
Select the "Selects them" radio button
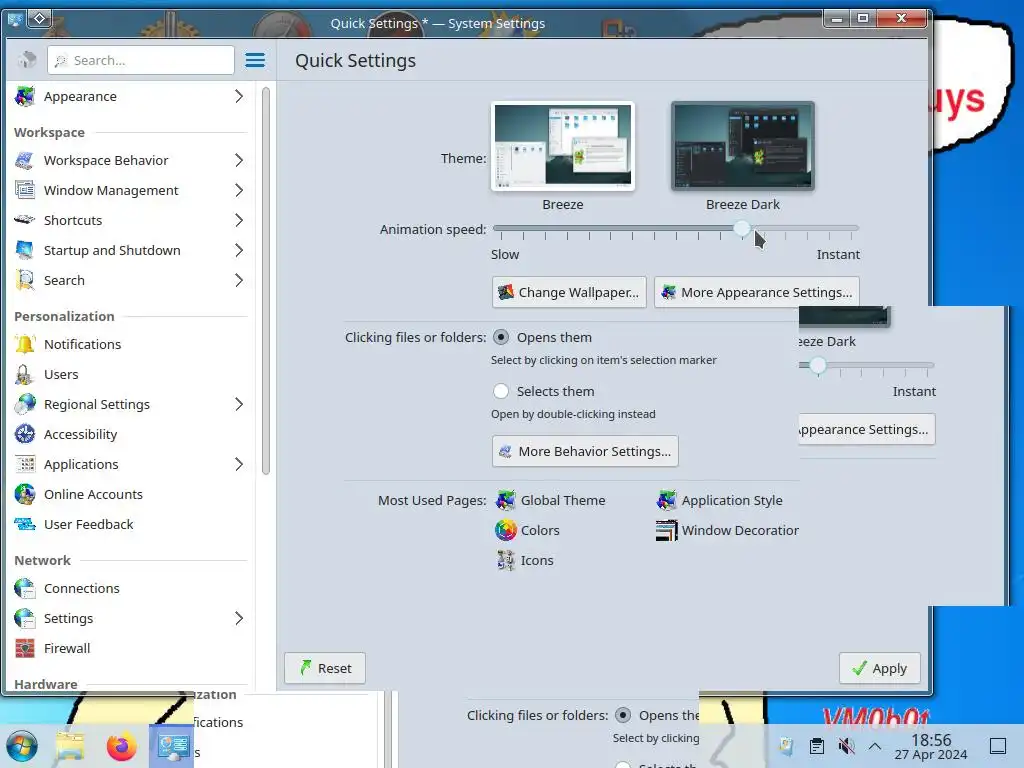501,391
